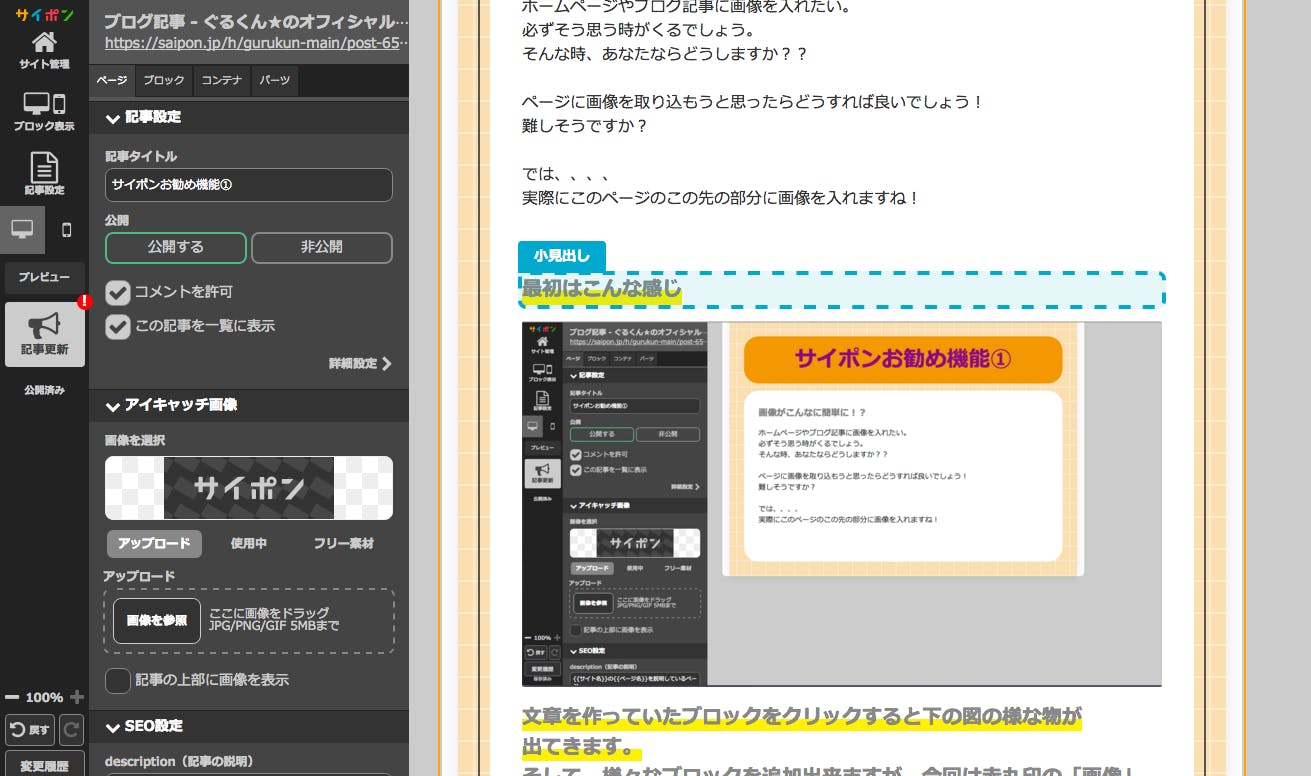Toggle この記事を一覧に表示 checkbox
This screenshot has width=1311, height=776.
pyautogui.click(x=118, y=326)
